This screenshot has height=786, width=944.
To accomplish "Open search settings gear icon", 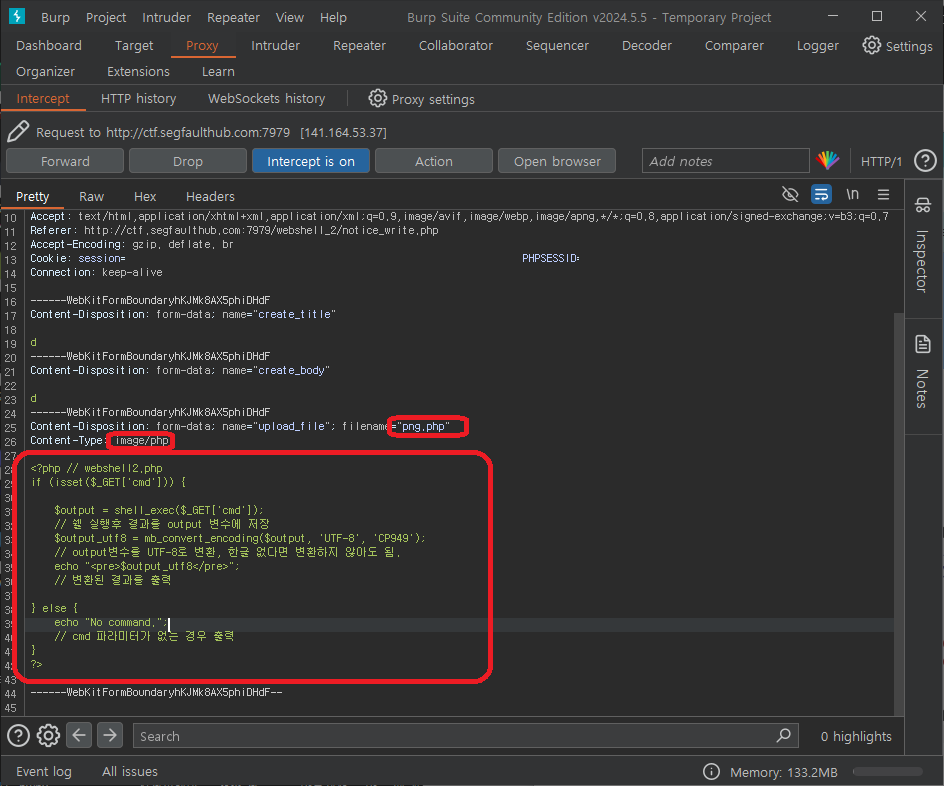I will click(x=48, y=735).
